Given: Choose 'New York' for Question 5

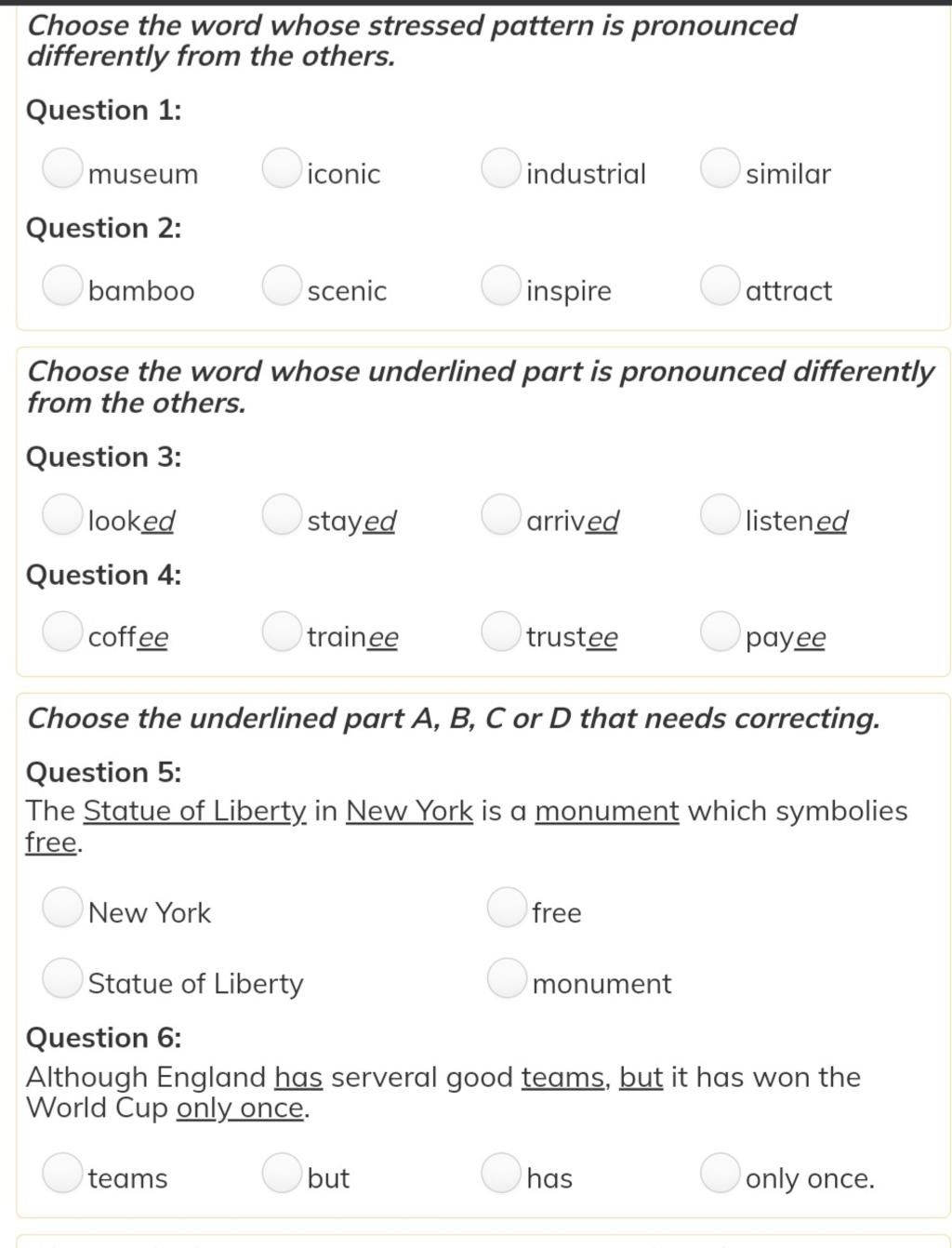Looking at the screenshot, I should pyautogui.click(x=62, y=908).
